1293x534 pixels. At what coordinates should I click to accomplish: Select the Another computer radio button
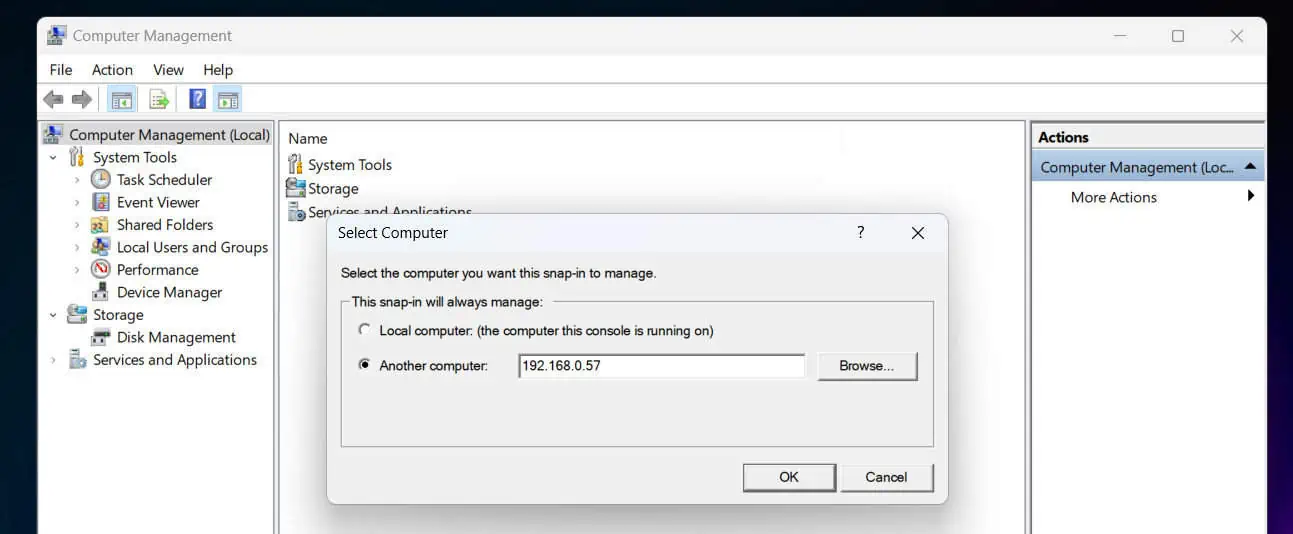click(364, 365)
